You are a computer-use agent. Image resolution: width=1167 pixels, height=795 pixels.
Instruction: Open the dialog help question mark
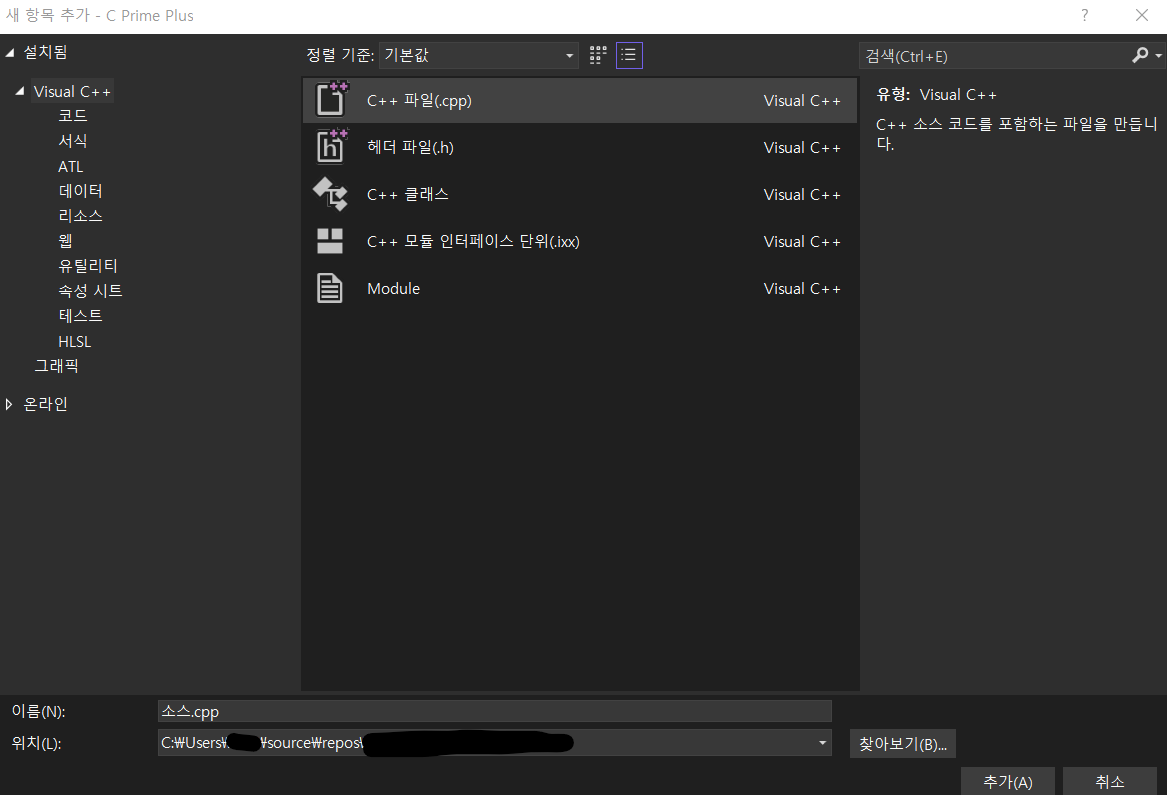click(1084, 16)
